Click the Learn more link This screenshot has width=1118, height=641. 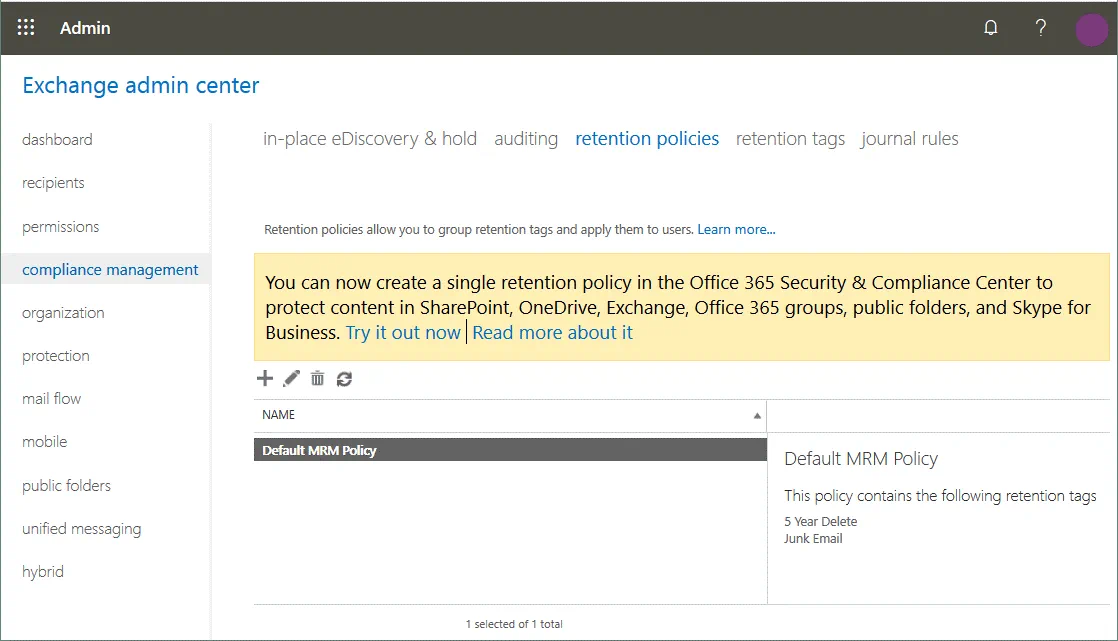point(736,229)
